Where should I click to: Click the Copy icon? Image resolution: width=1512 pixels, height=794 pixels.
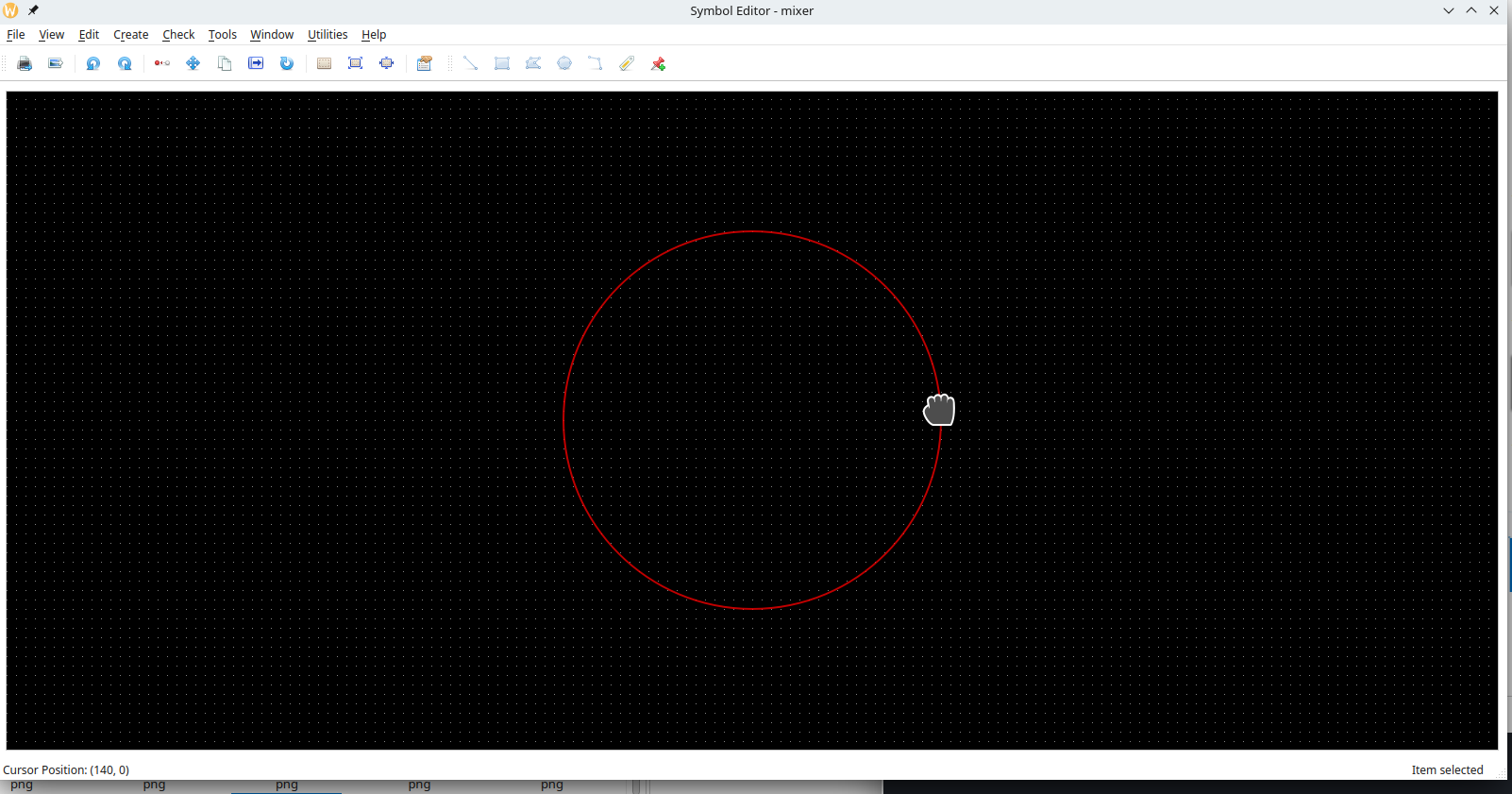click(x=225, y=63)
